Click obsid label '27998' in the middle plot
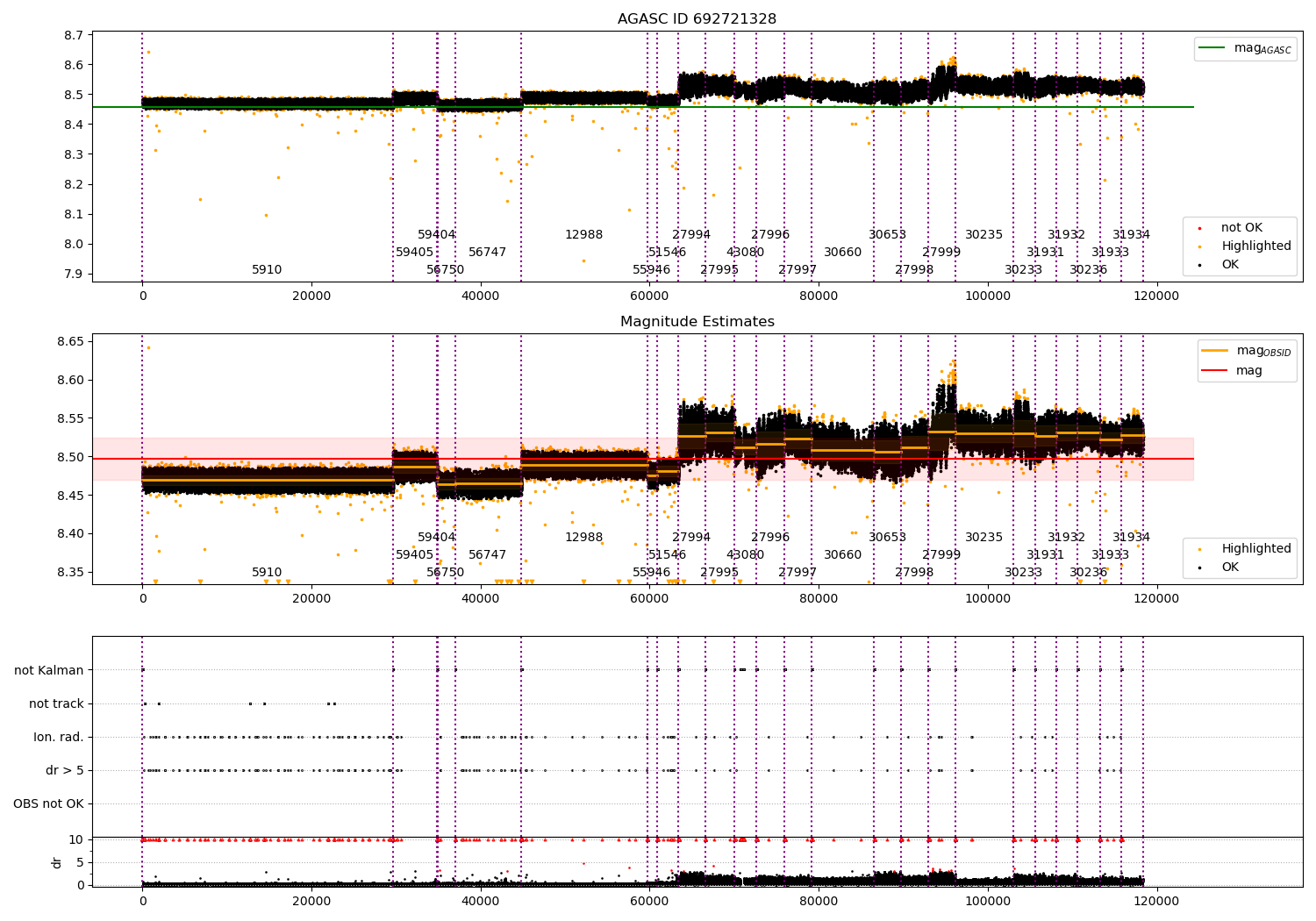This screenshot has height=921, width=1316. (x=914, y=573)
